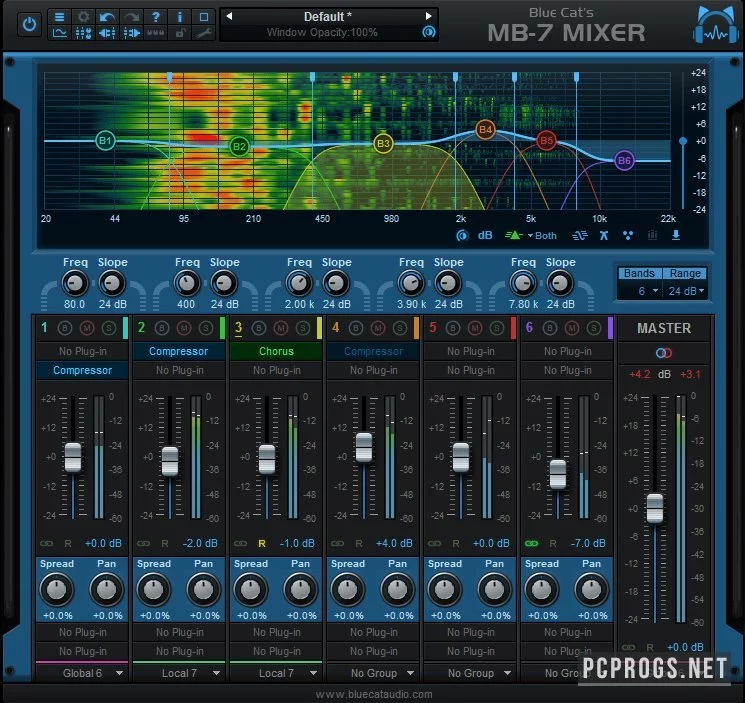Open band 3 Local 7 group dropdown
Viewport: 745px width, 703px height.
[276, 673]
